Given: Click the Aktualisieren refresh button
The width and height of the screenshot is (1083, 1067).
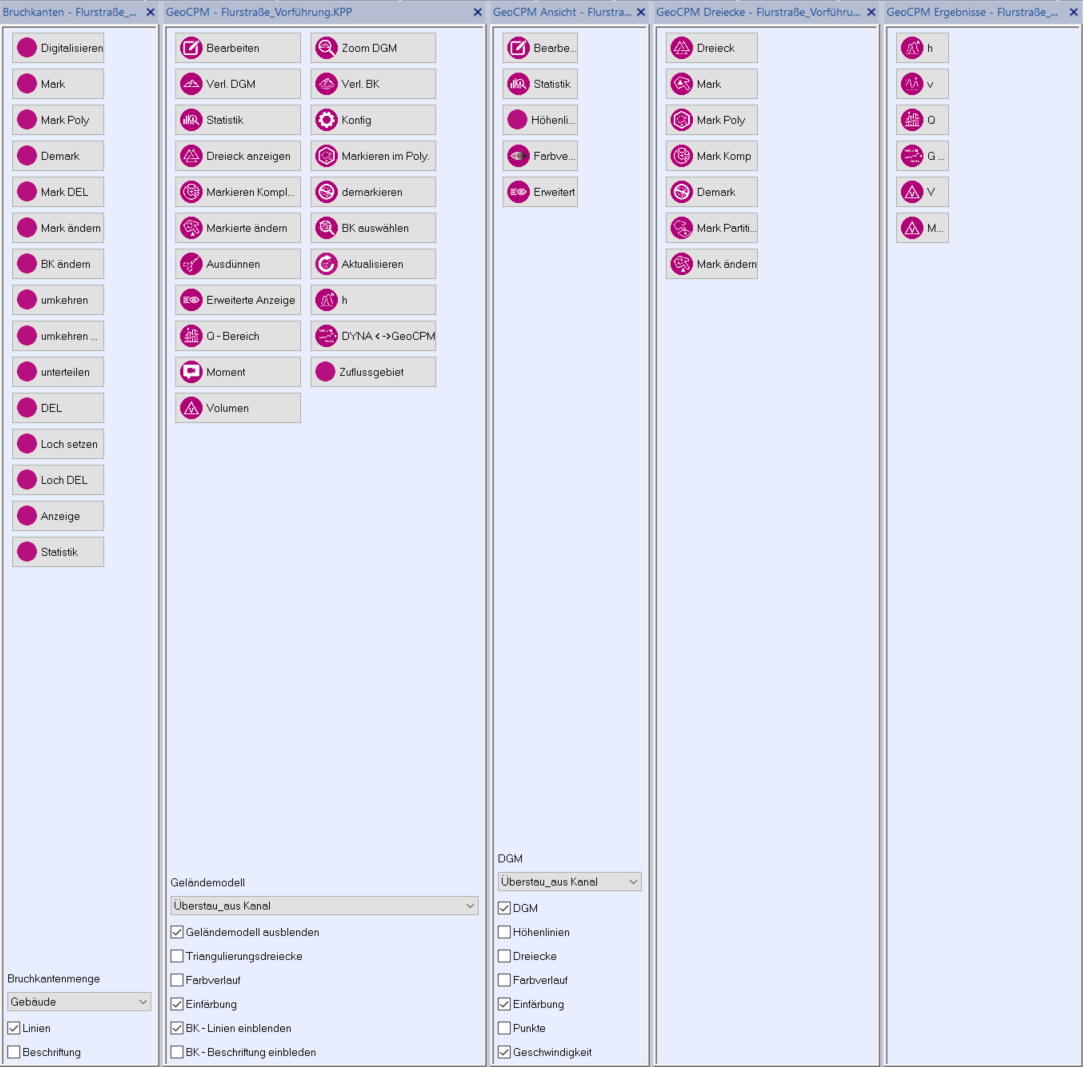Looking at the screenshot, I should pos(372,264).
